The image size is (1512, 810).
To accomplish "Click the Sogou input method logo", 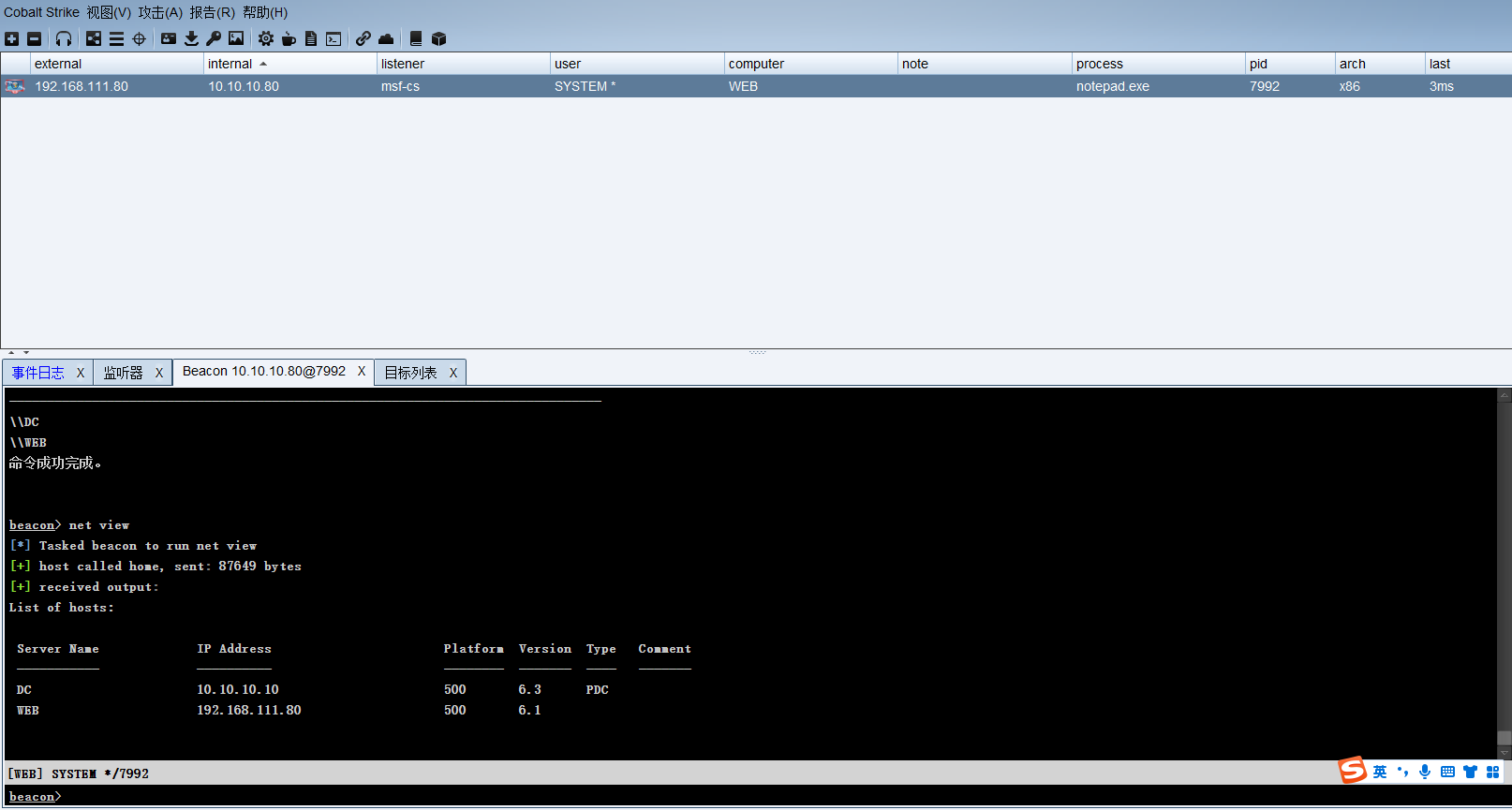I will [1352, 771].
